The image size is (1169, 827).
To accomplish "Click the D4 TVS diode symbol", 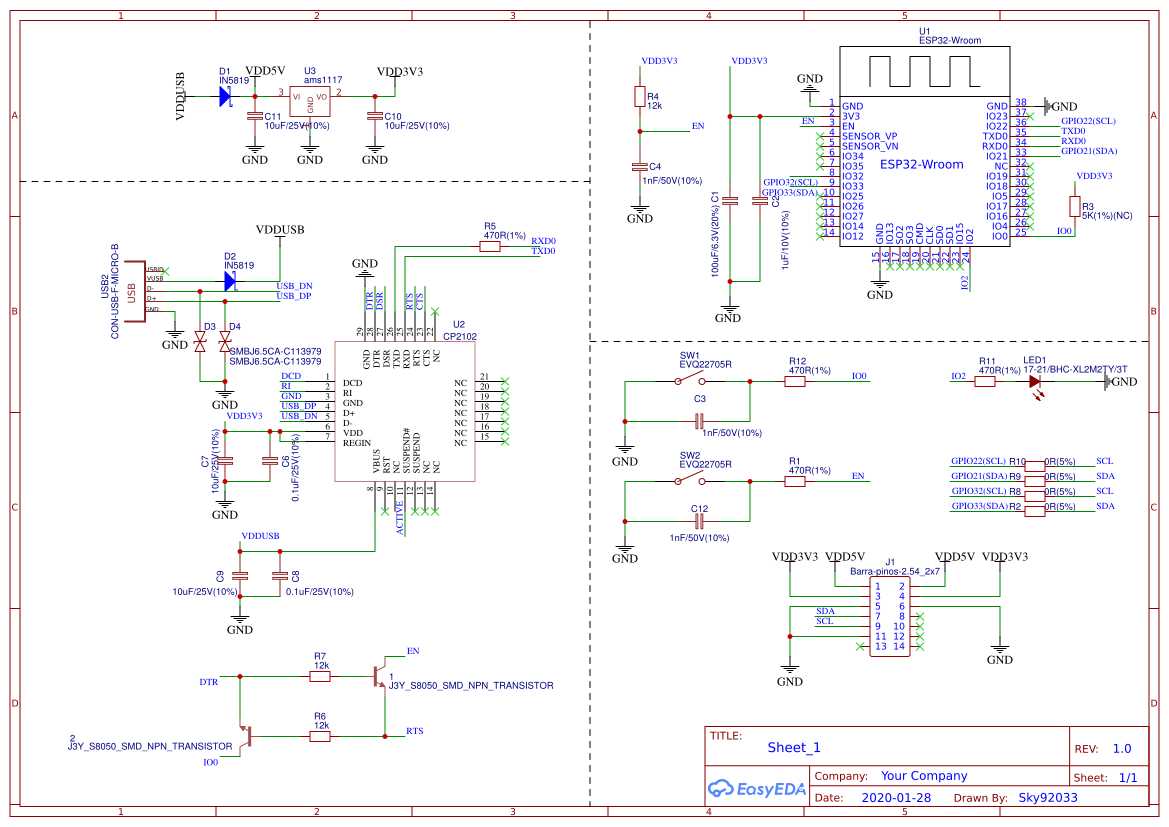I will (224, 342).
